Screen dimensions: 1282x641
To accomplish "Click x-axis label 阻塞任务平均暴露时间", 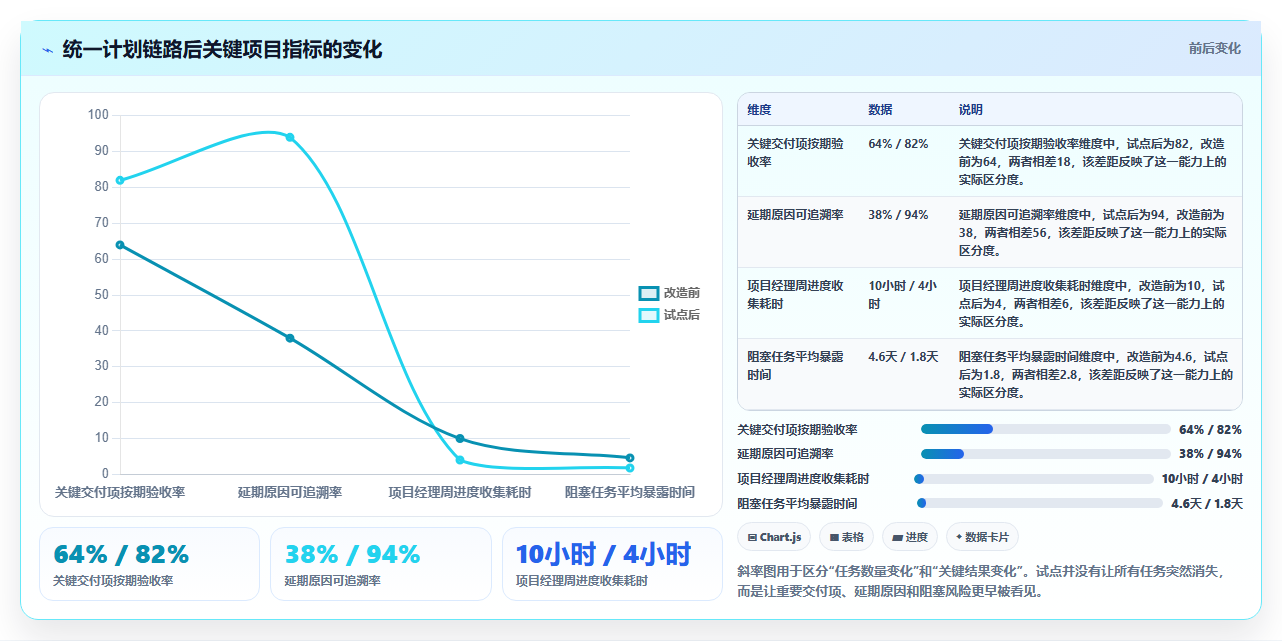I will coord(630,492).
